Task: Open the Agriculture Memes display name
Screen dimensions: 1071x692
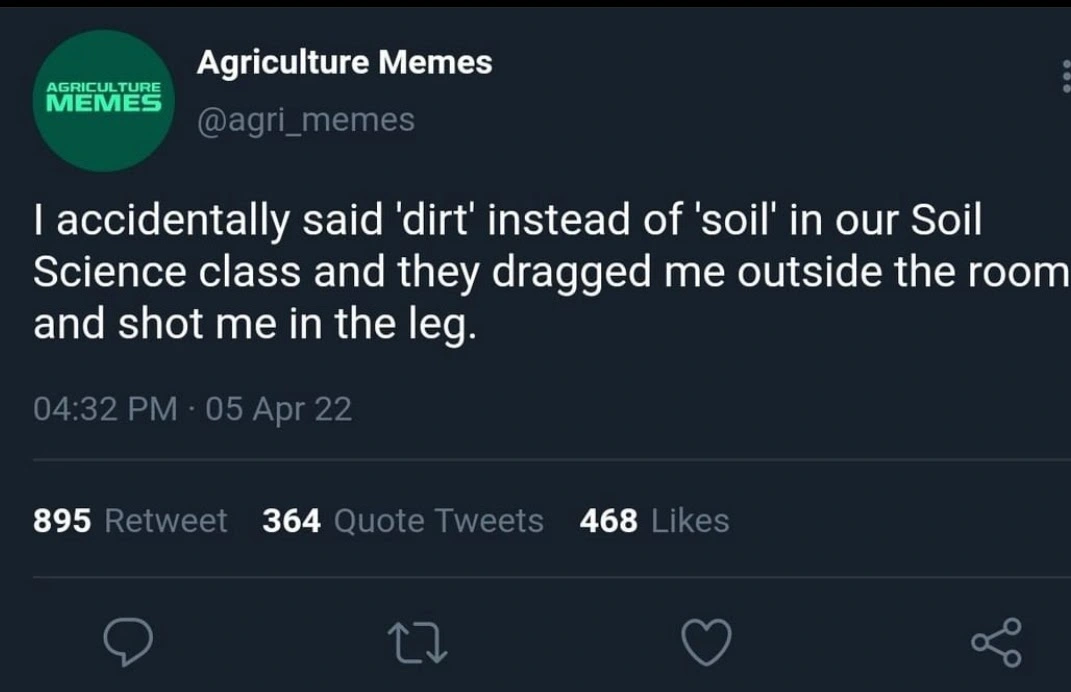Action: pyautogui.click(x=344, y=63)
